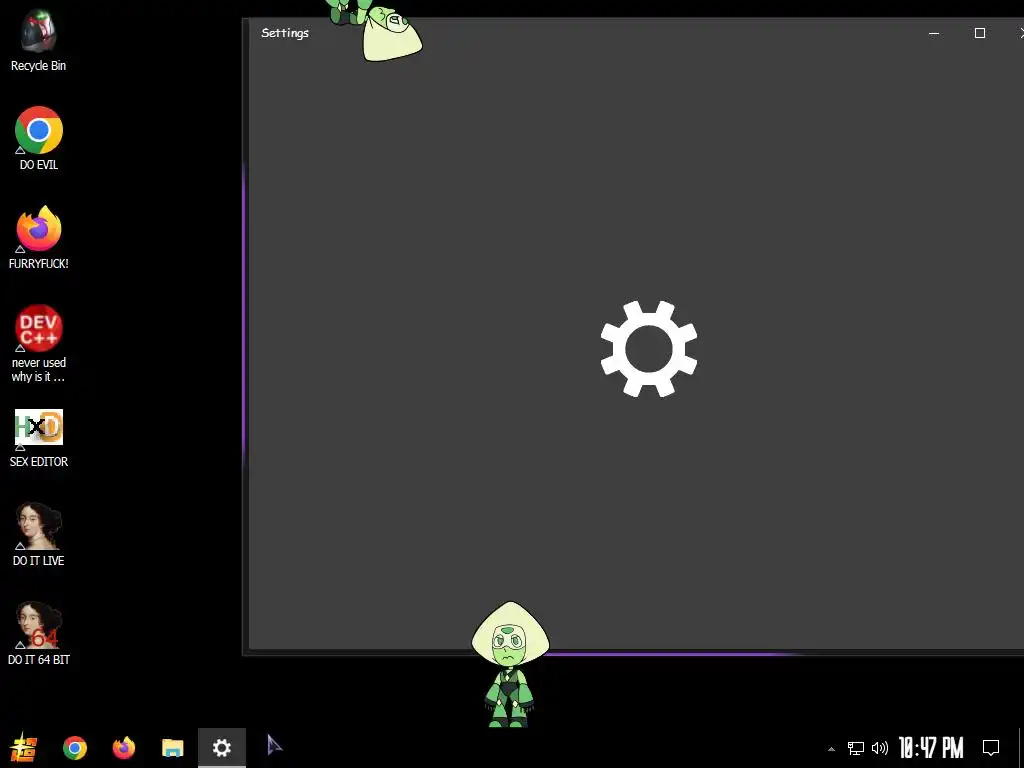Select the Chrome shortcut labeled DO EVIL
The width and height of the screenshot is (1024, 768).
click(x=39, y=138)
